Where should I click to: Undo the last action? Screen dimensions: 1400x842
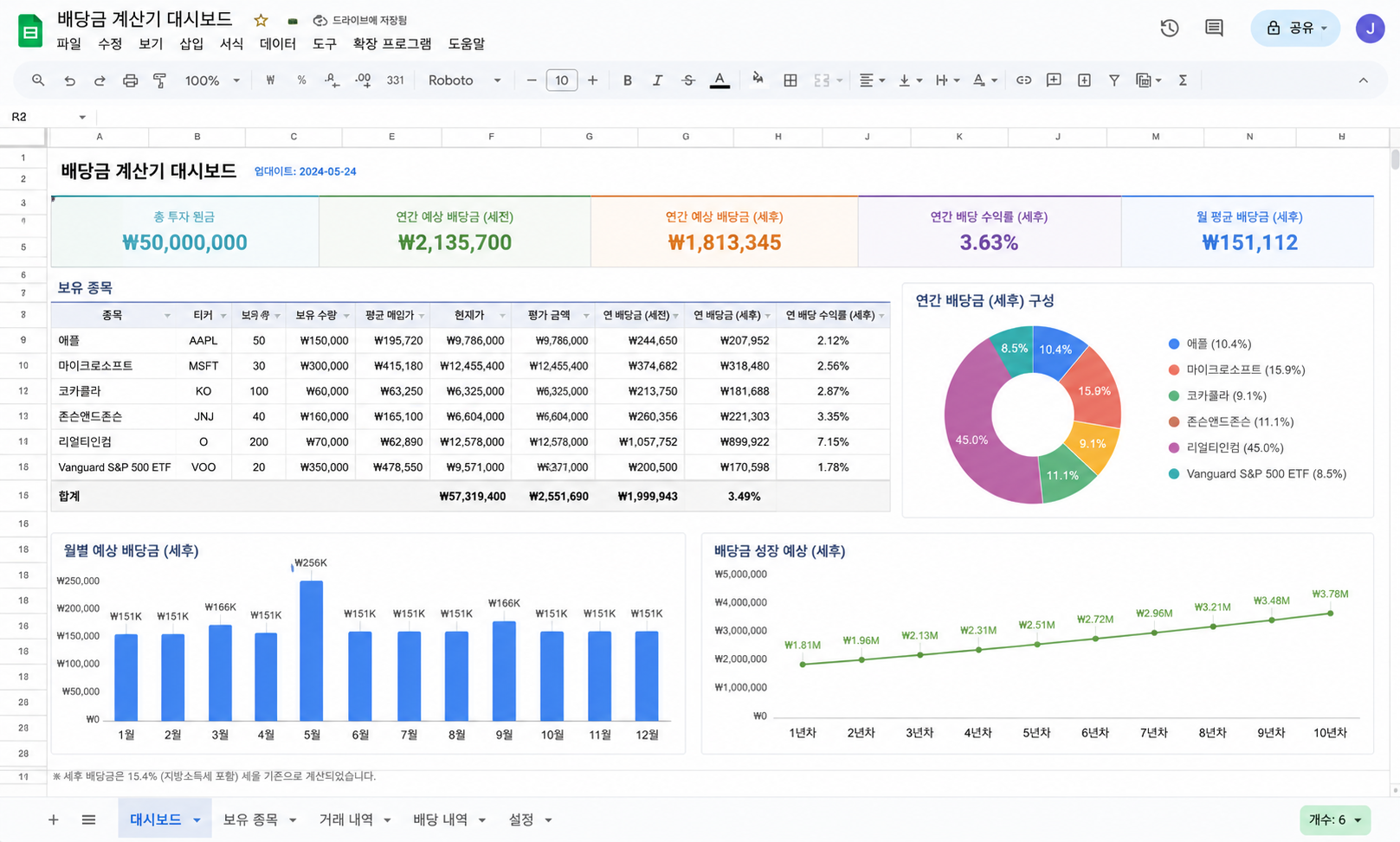coord(69,80)
